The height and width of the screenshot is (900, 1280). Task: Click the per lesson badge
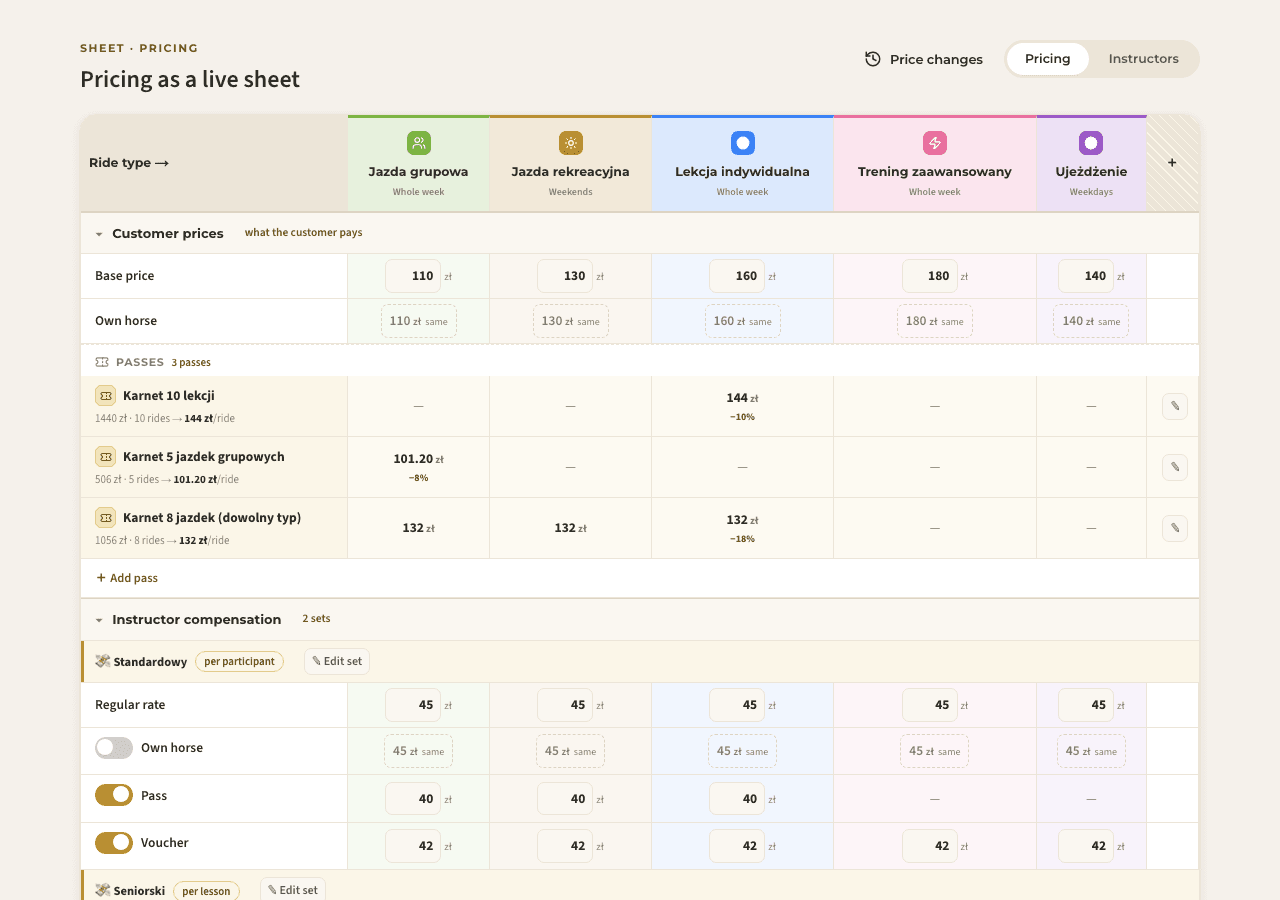[206, 891]
